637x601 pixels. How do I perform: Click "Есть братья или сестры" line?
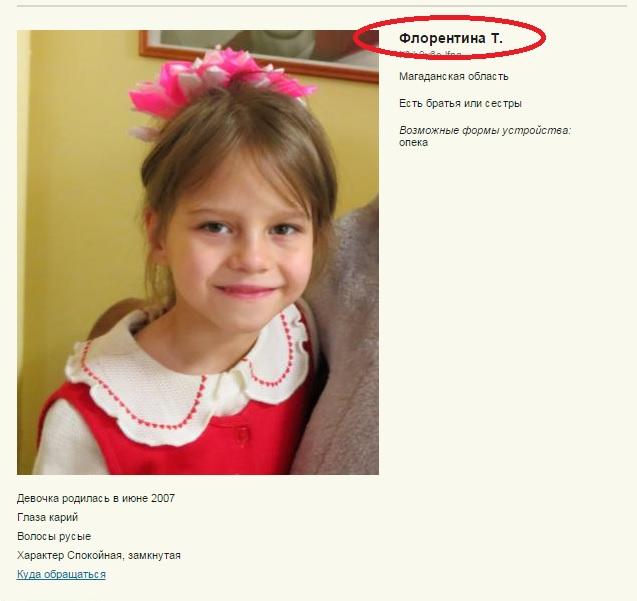[x=460, y=104]
